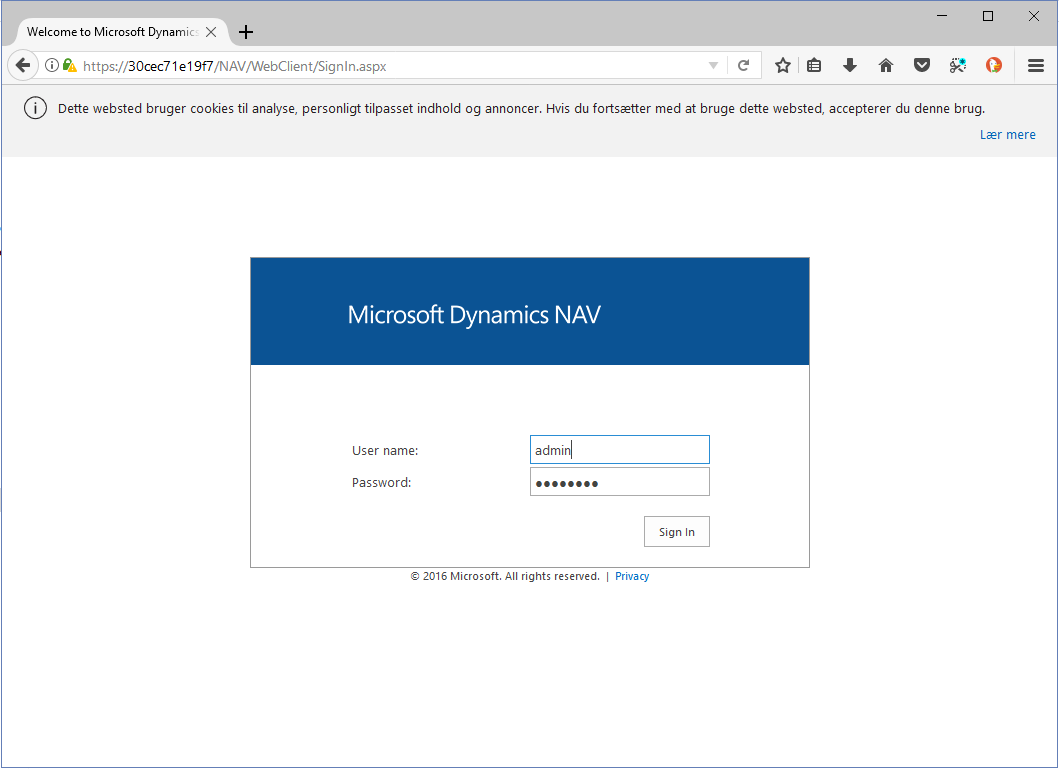This screenshot has width=1059, height=769.
Task: Select the Welcome to Microsoft Dynamics tab
Action: 110,32
